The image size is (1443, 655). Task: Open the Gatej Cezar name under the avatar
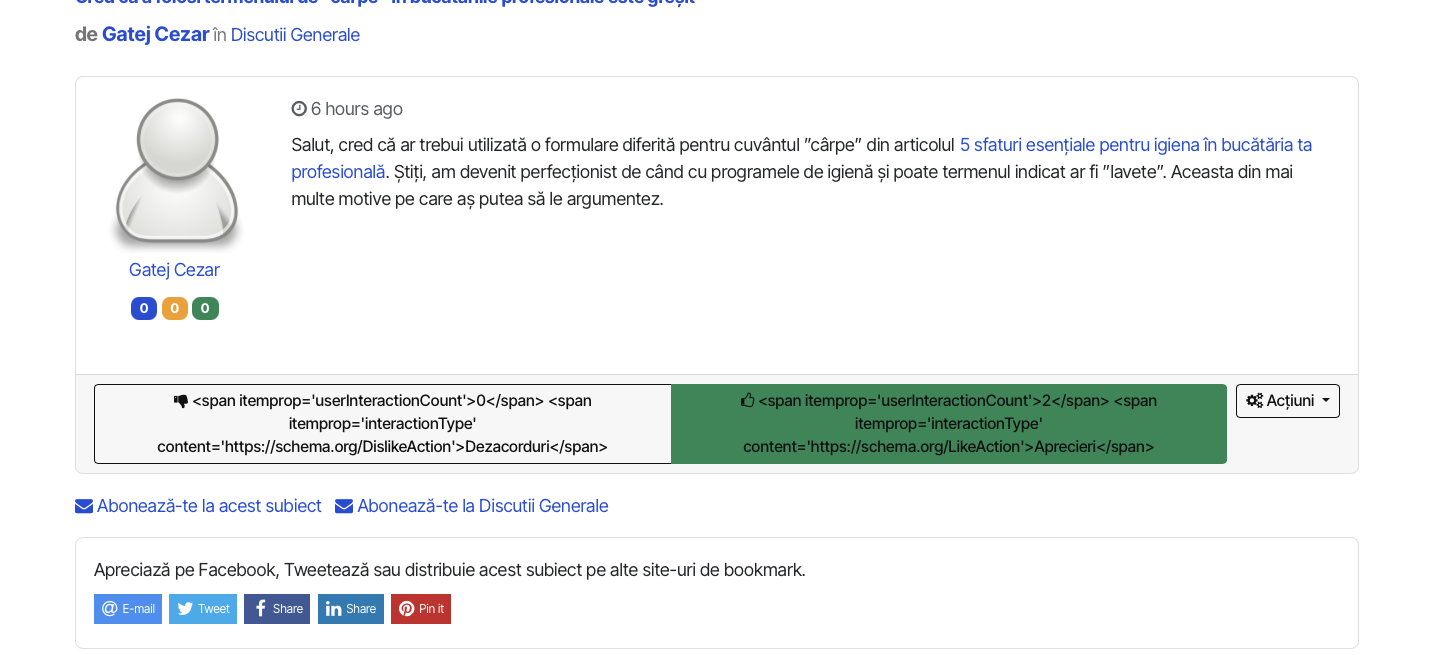(x=174, y=270)
